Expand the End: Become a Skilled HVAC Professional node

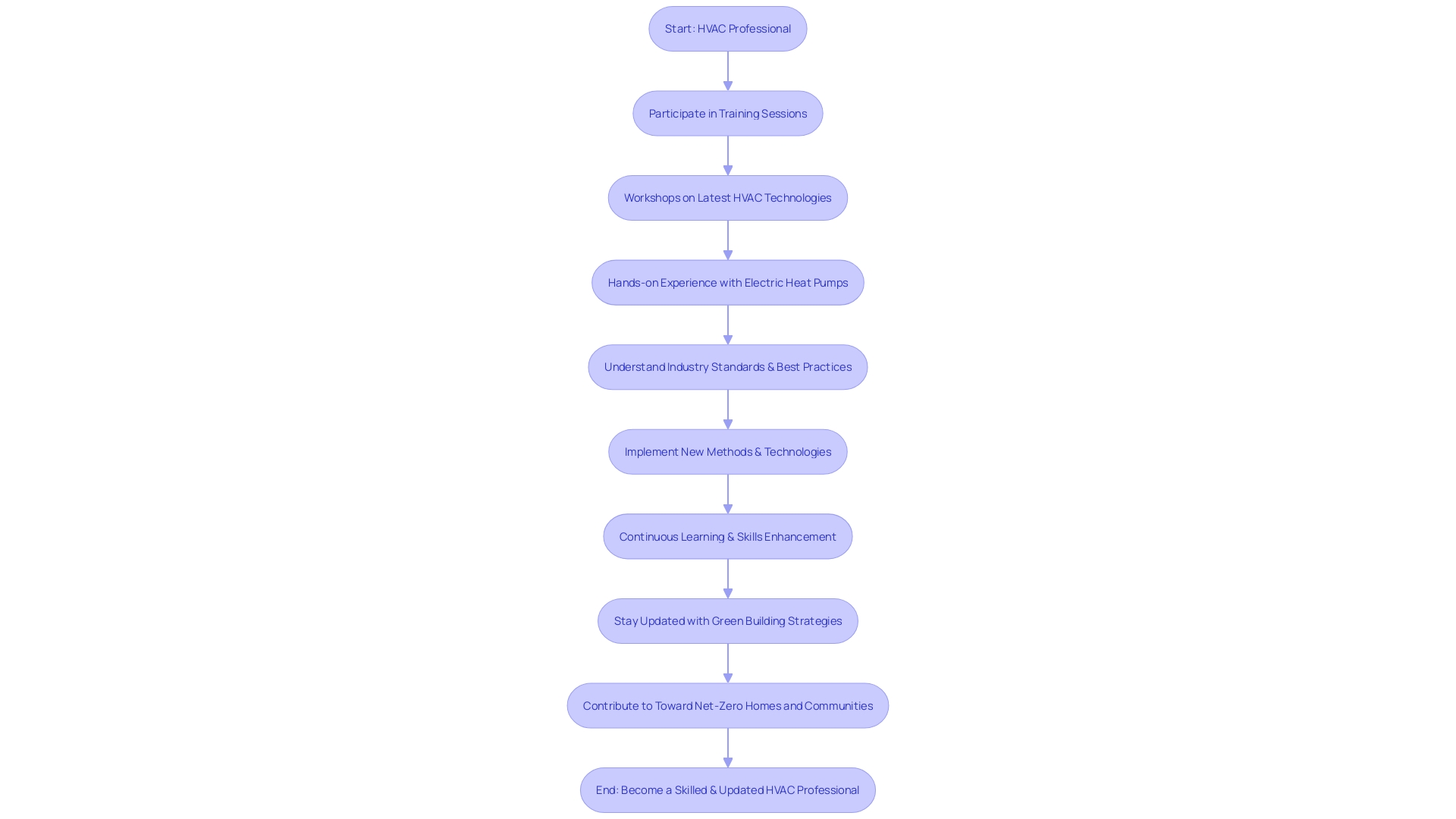click(x=727, y=789)
